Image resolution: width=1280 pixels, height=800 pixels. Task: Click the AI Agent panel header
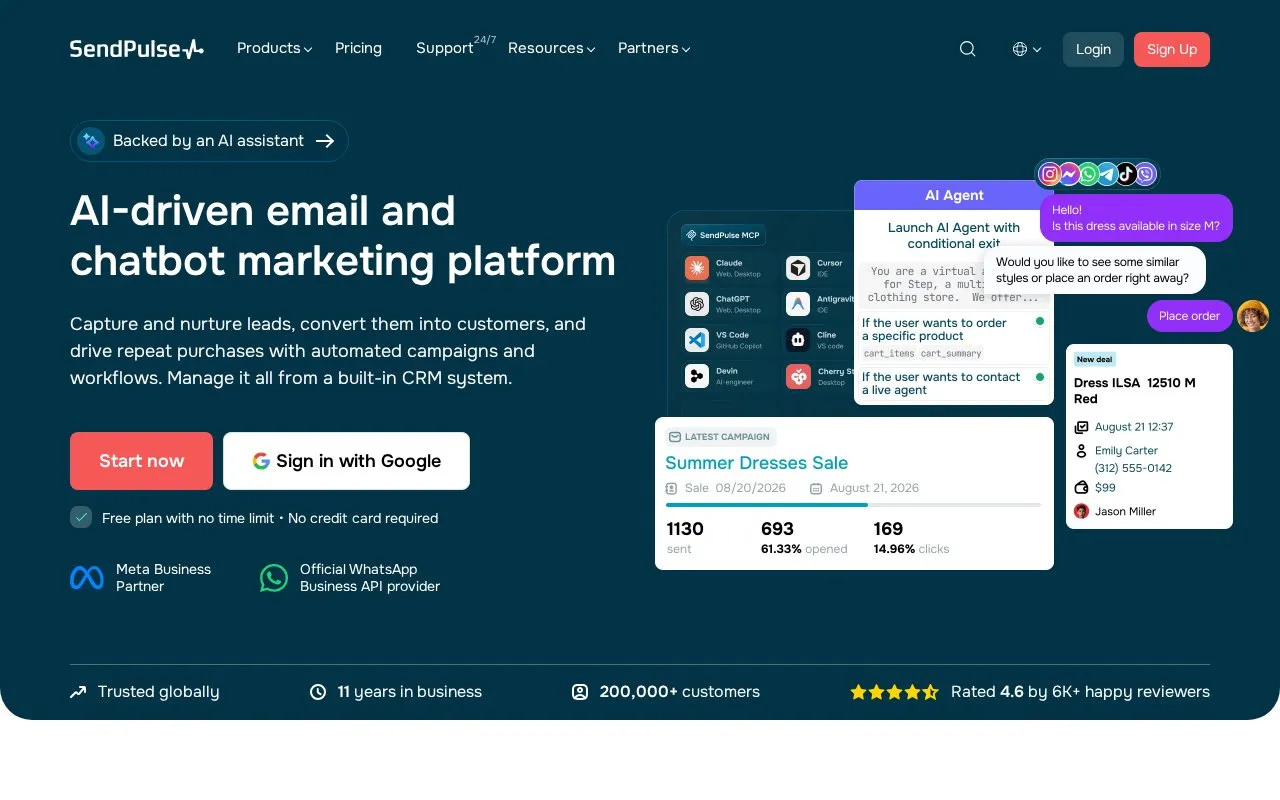pyautogui.click(x=954, y=195)
